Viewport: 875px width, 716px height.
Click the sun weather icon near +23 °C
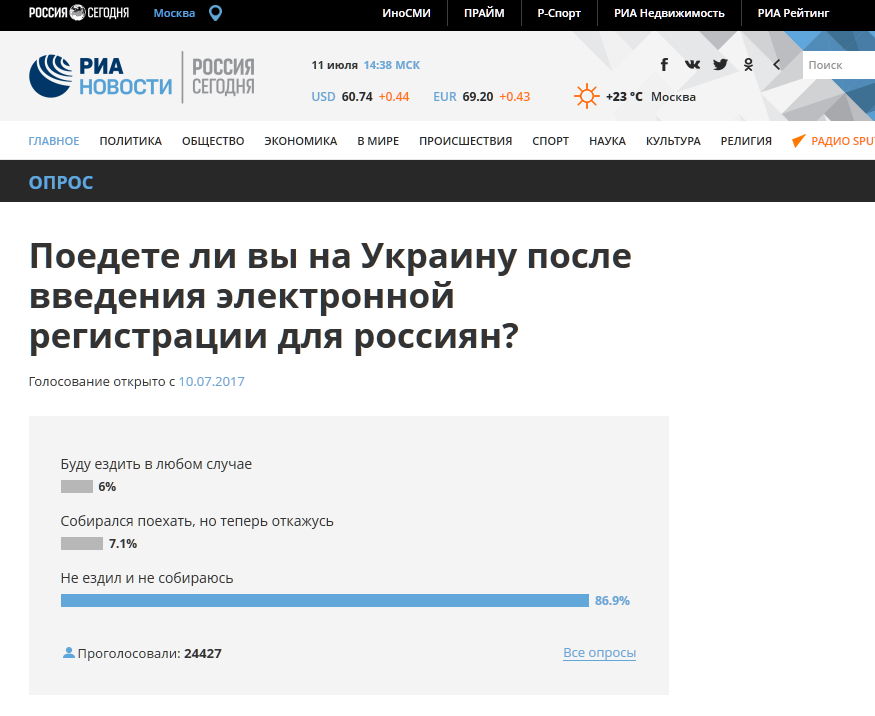point(586,96)
